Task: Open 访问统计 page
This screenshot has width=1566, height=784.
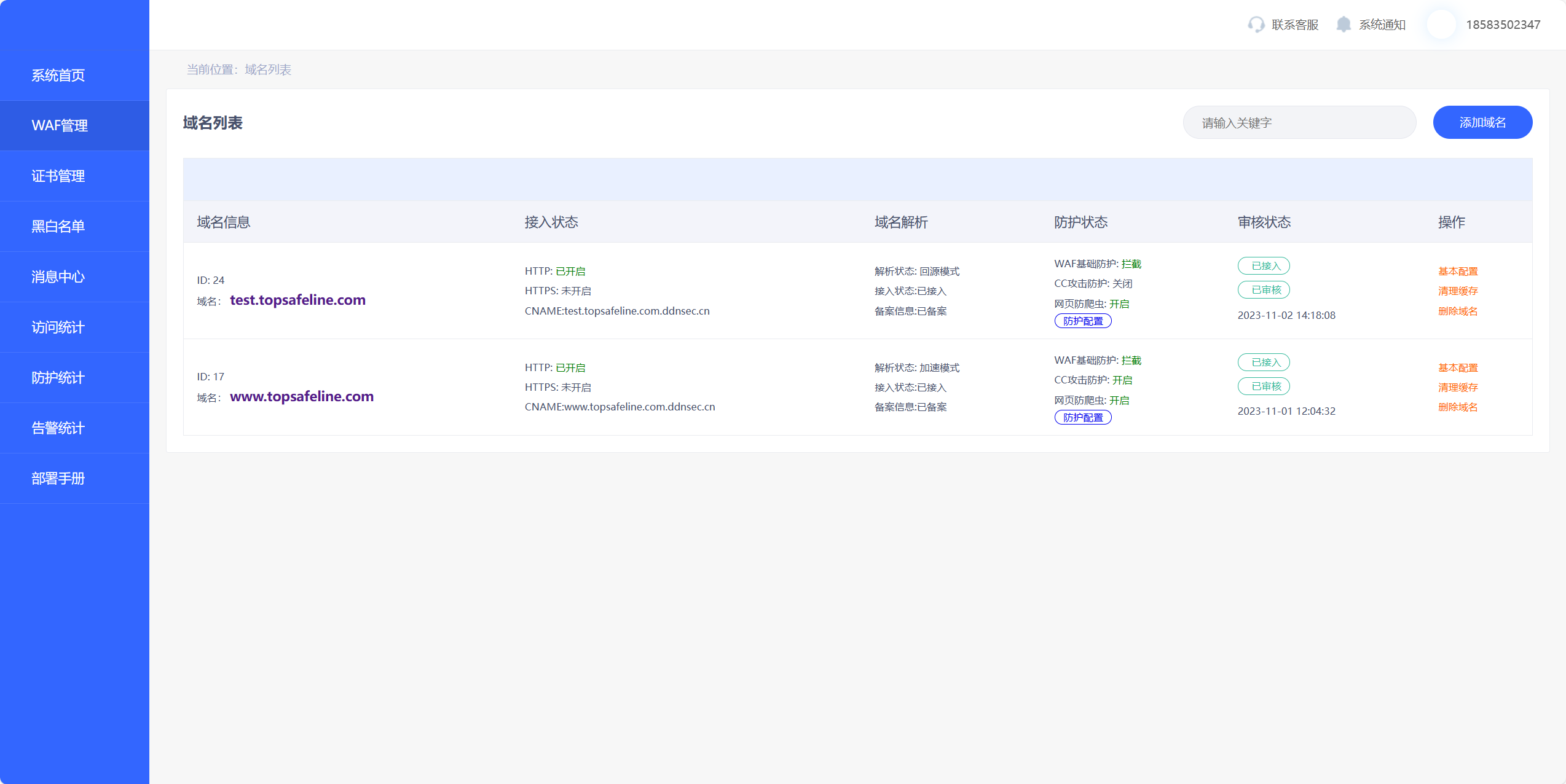Action: [58, 327]
